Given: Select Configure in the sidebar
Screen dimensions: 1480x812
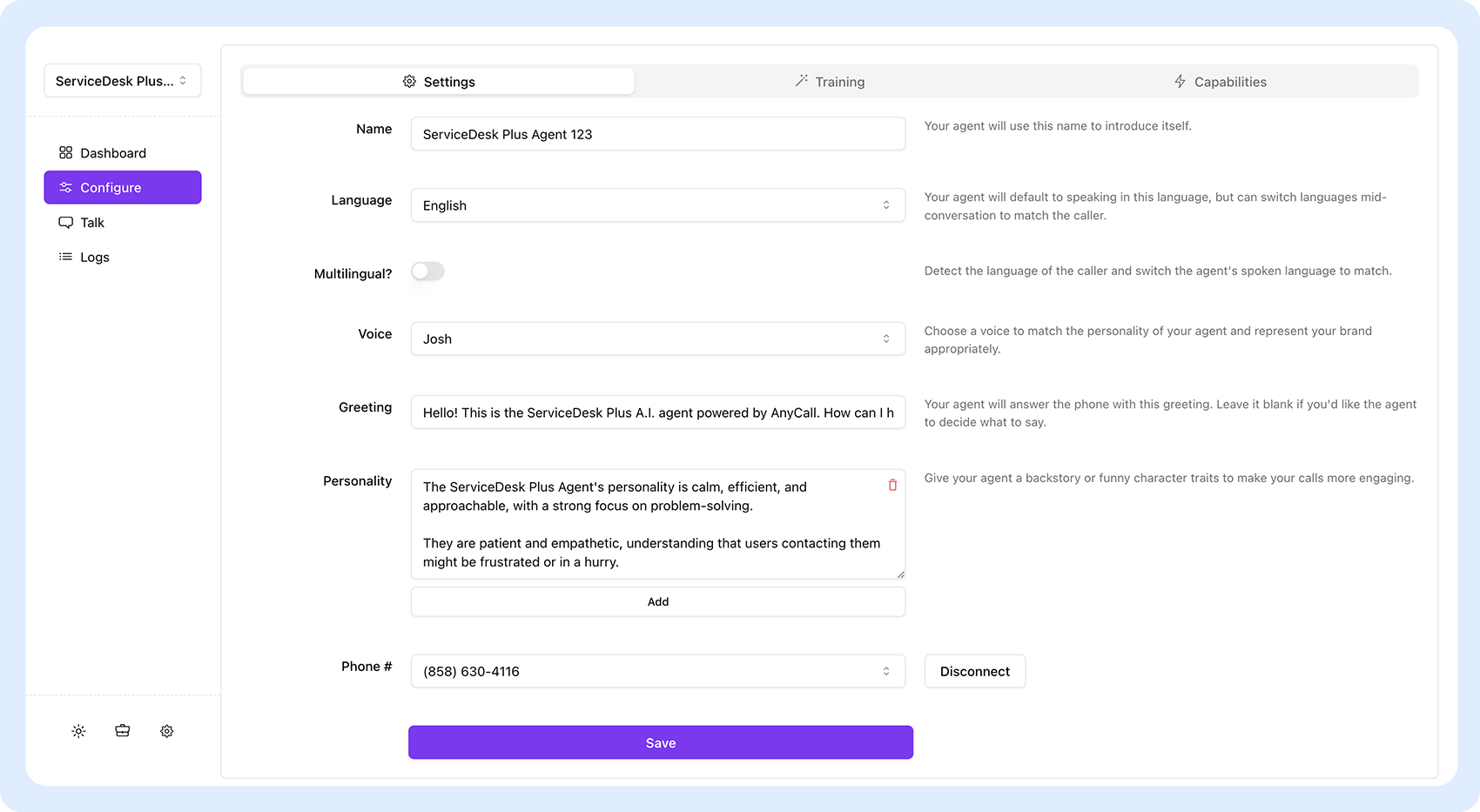Looking at the screenshot, I should point(123,188).
